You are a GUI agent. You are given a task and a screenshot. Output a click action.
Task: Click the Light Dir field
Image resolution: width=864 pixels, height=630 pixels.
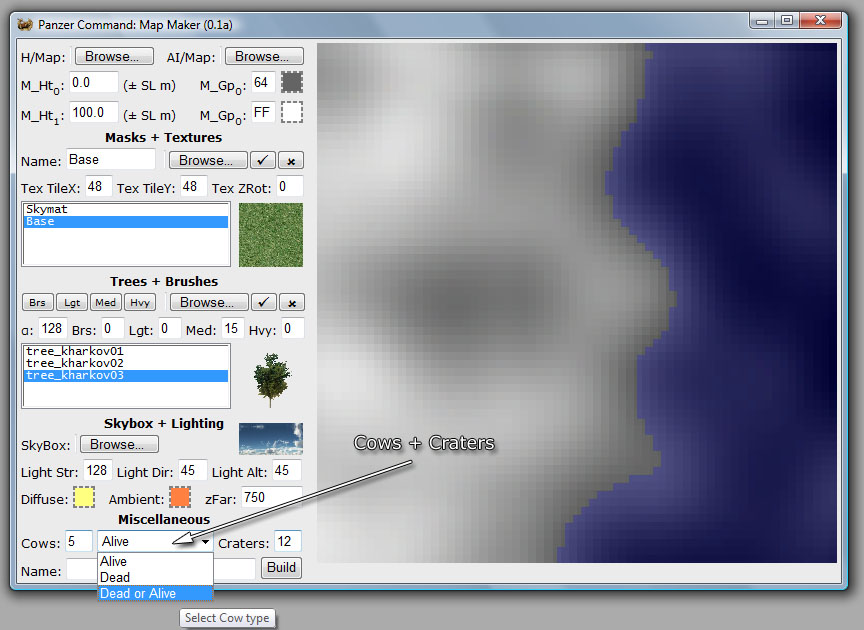(x=192, y=471)
